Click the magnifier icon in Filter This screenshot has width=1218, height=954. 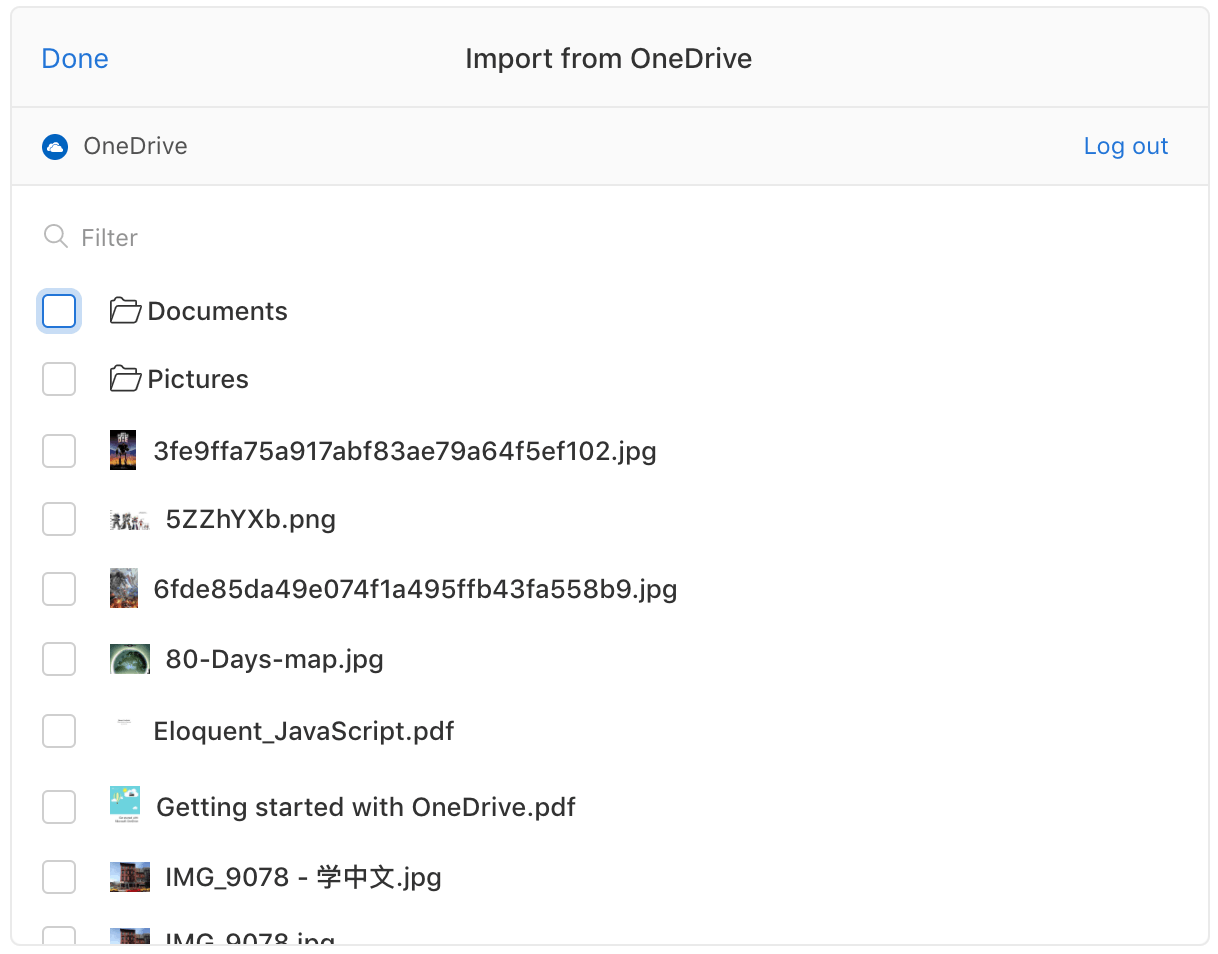[56, 236]
